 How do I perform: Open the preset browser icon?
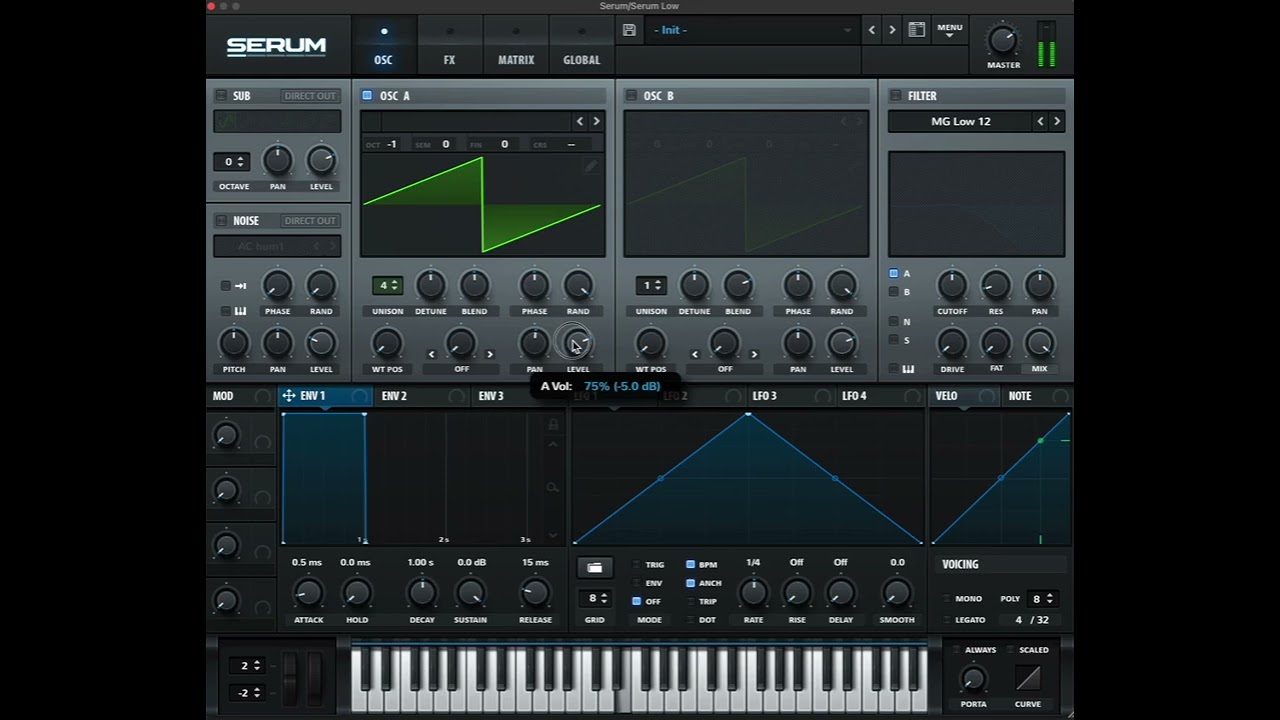tap(916, 30)
